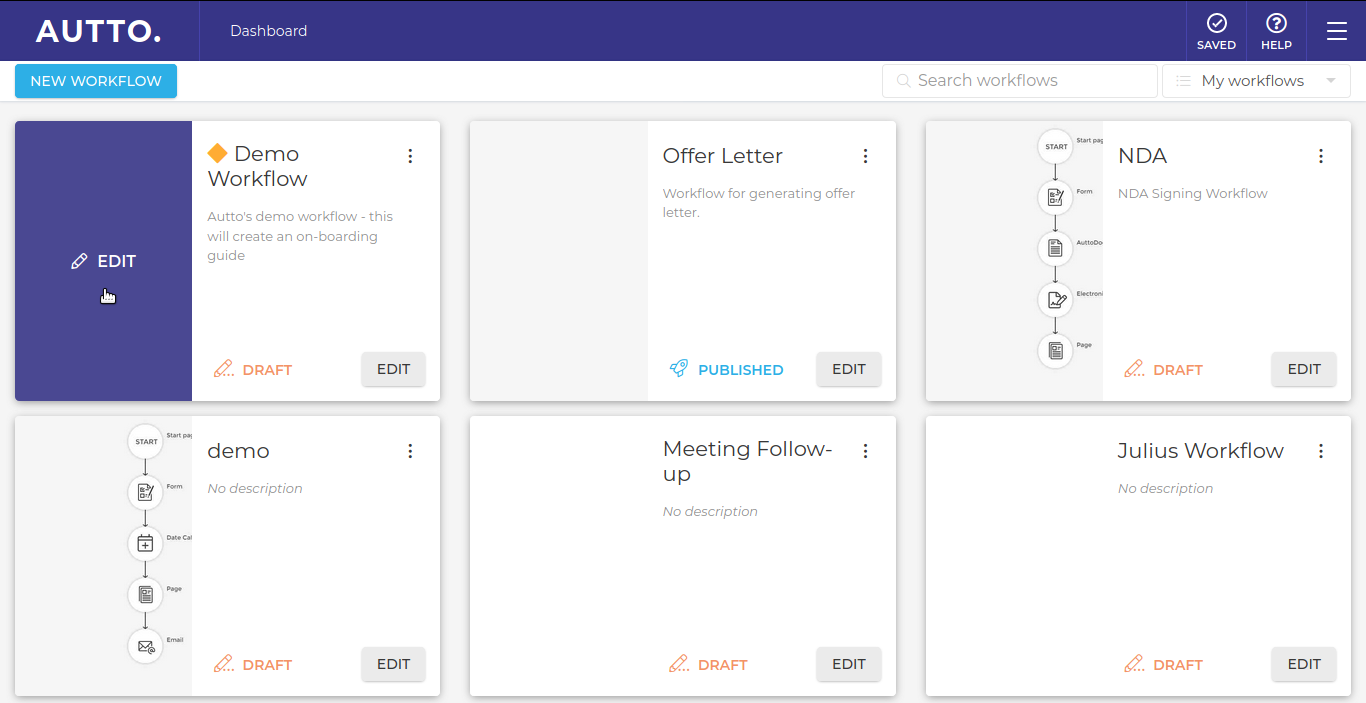Open three-dot menu for Demo Workflow
This screenshot has height=703, width=1366.
(x=410, y=156)
